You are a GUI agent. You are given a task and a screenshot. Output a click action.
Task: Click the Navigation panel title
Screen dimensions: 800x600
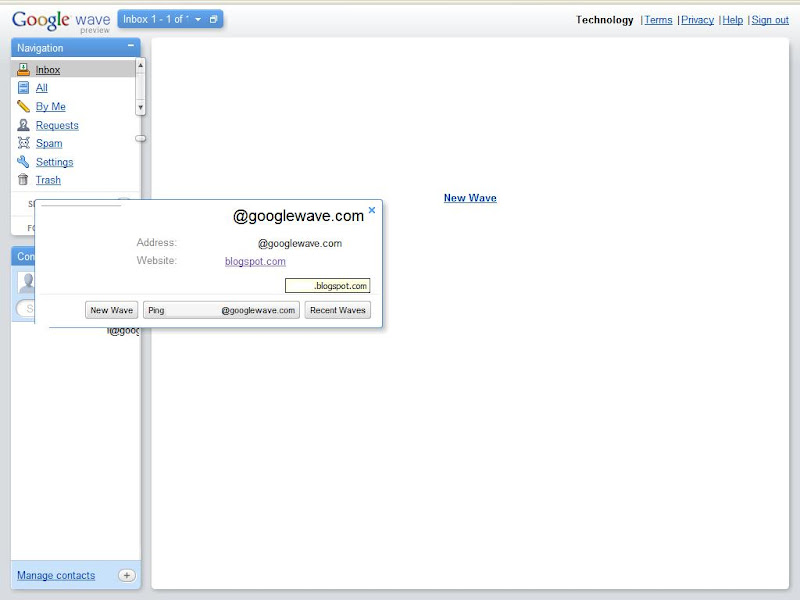click(x=40, y=48)
